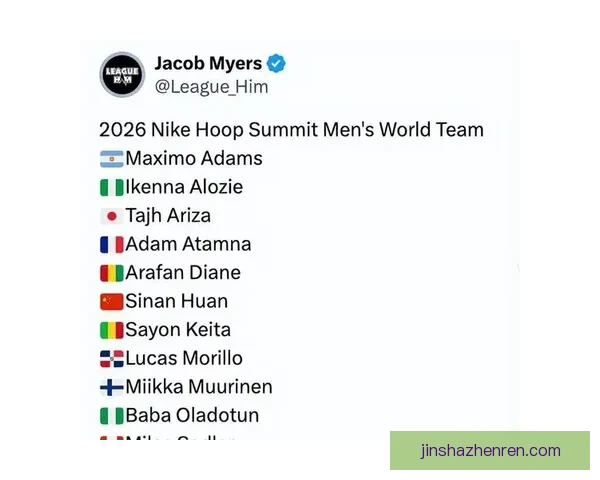
Task: Open Jacob Myers profile name link
Action: [208, 63]
